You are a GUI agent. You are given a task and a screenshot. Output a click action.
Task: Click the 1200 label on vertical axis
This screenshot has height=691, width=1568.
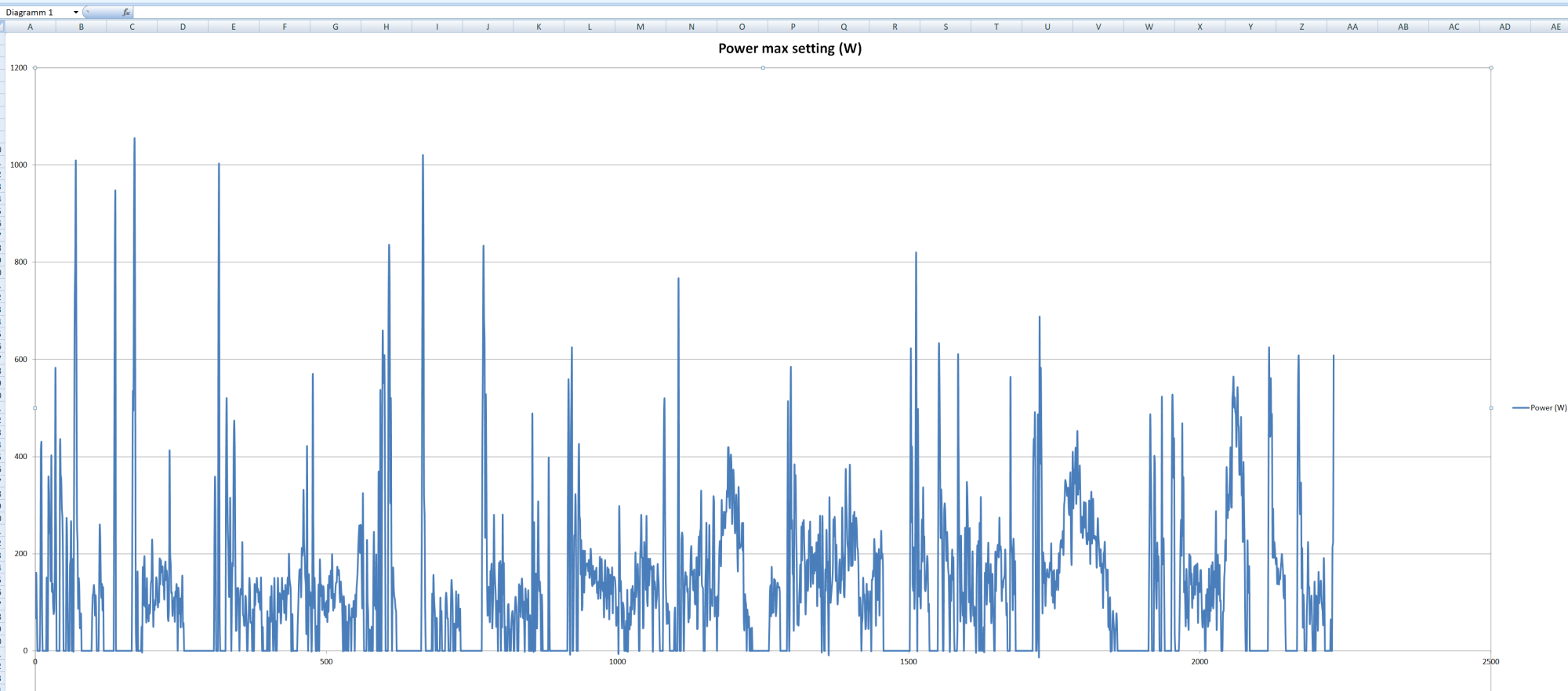point(19,68)
